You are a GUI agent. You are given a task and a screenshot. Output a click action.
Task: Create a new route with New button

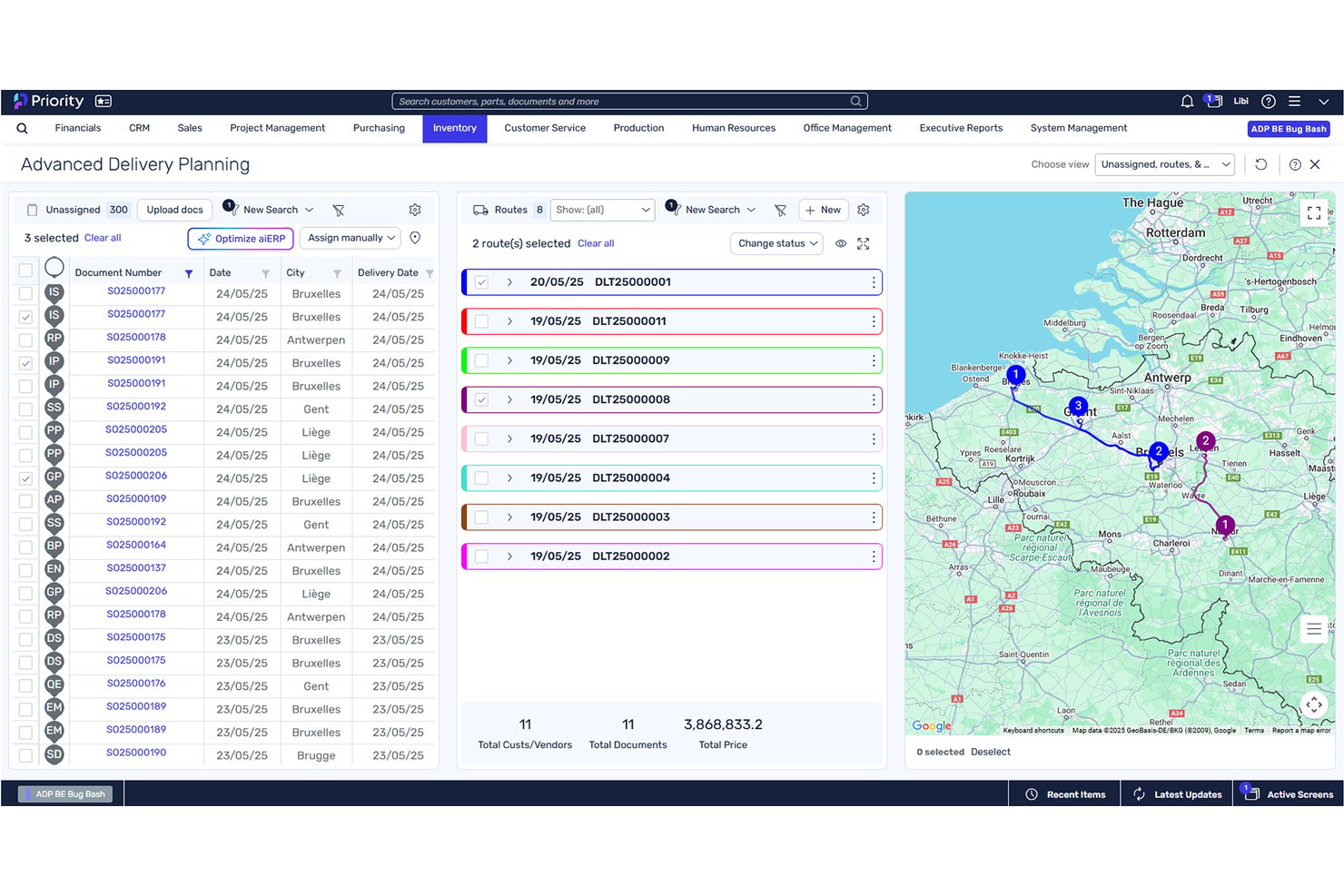coord(824,210)
